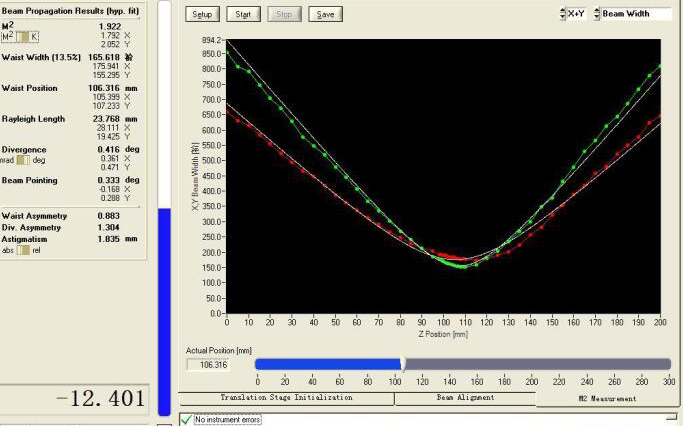Save the measurement results

(323, 15)
